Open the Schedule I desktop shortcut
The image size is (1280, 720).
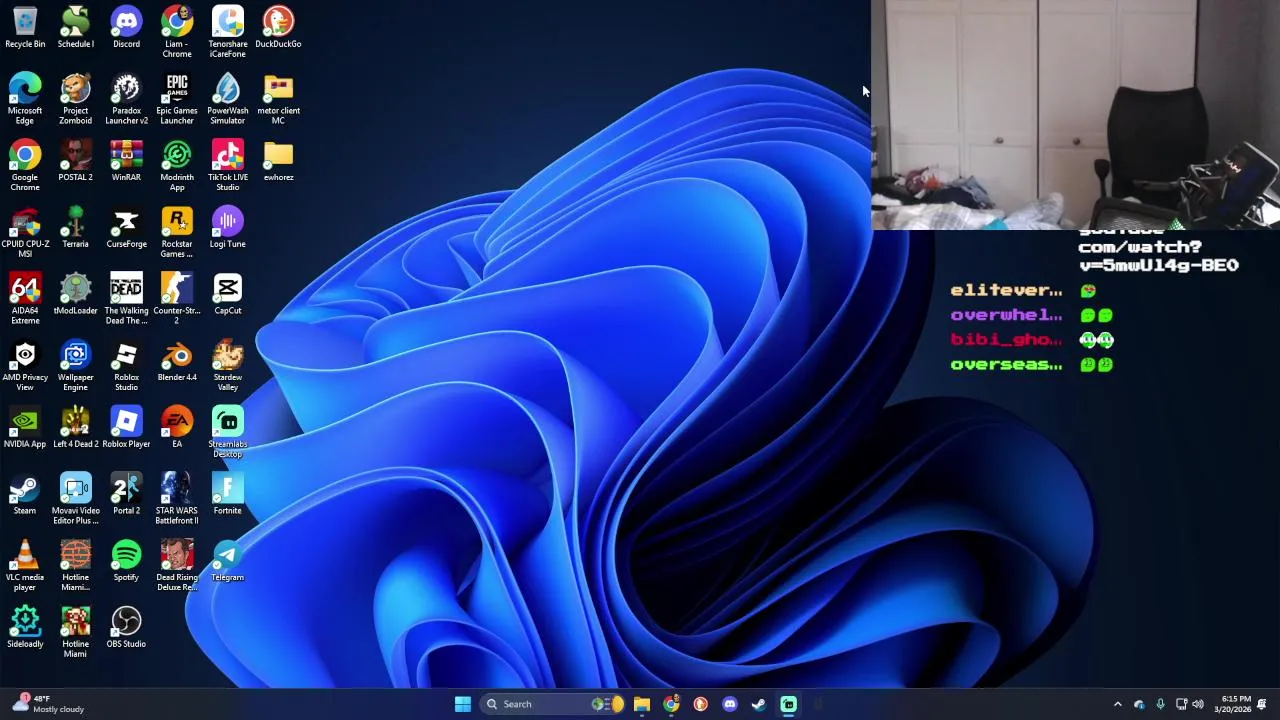click(x=75, y=28)
